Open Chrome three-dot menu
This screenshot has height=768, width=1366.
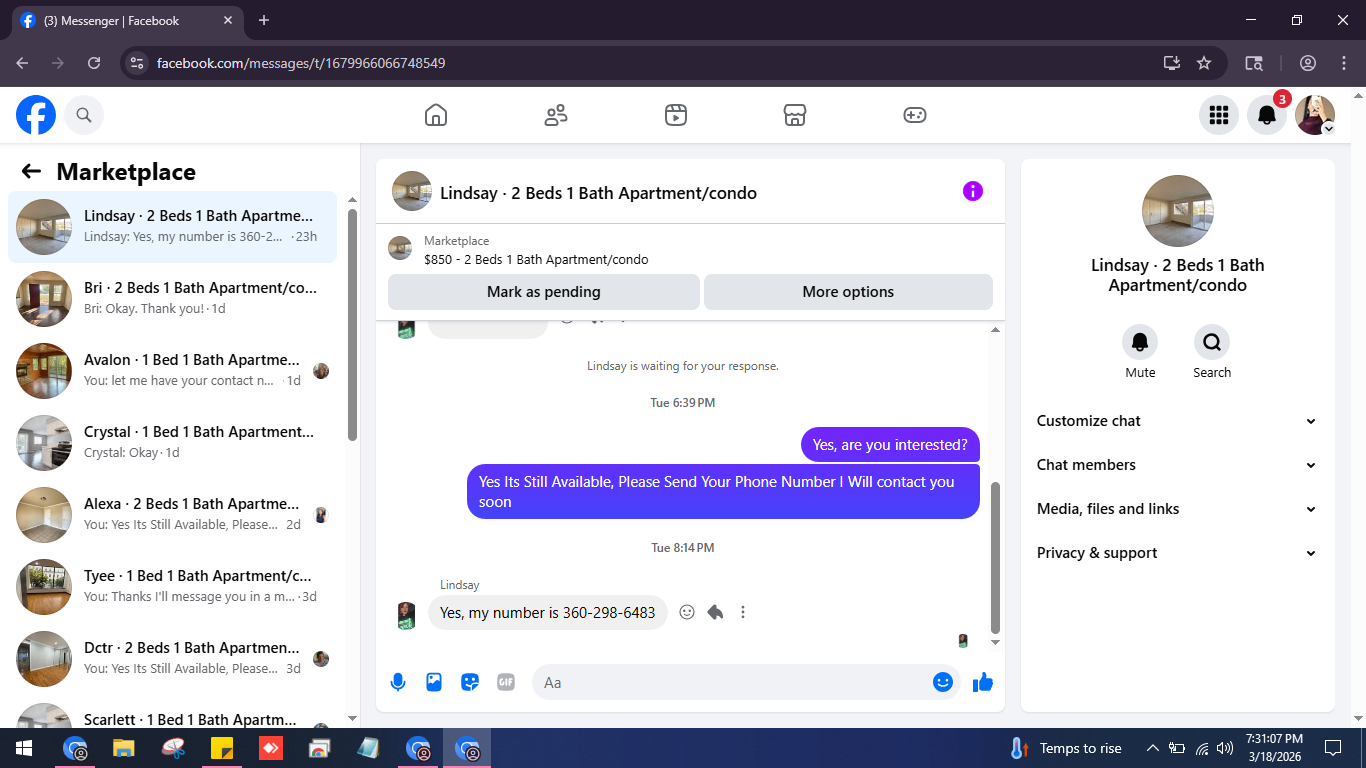(x=1343, y=63)
